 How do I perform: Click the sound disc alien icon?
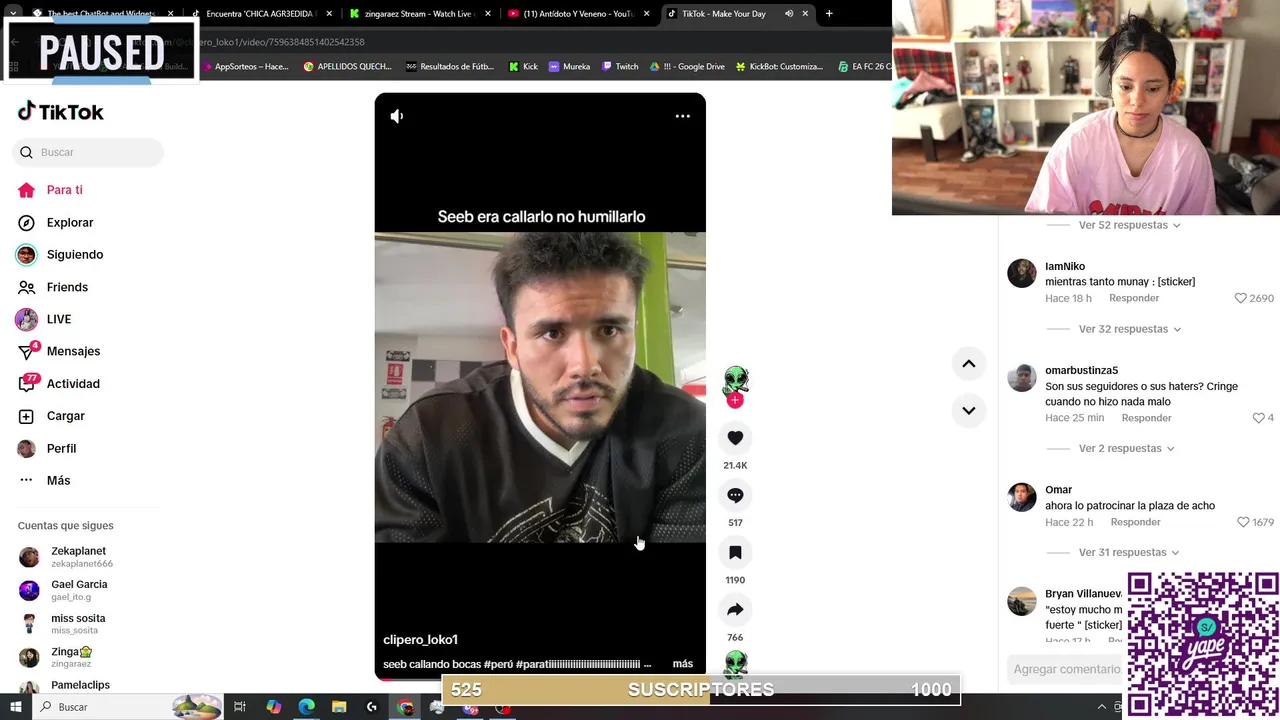(736, 664)
